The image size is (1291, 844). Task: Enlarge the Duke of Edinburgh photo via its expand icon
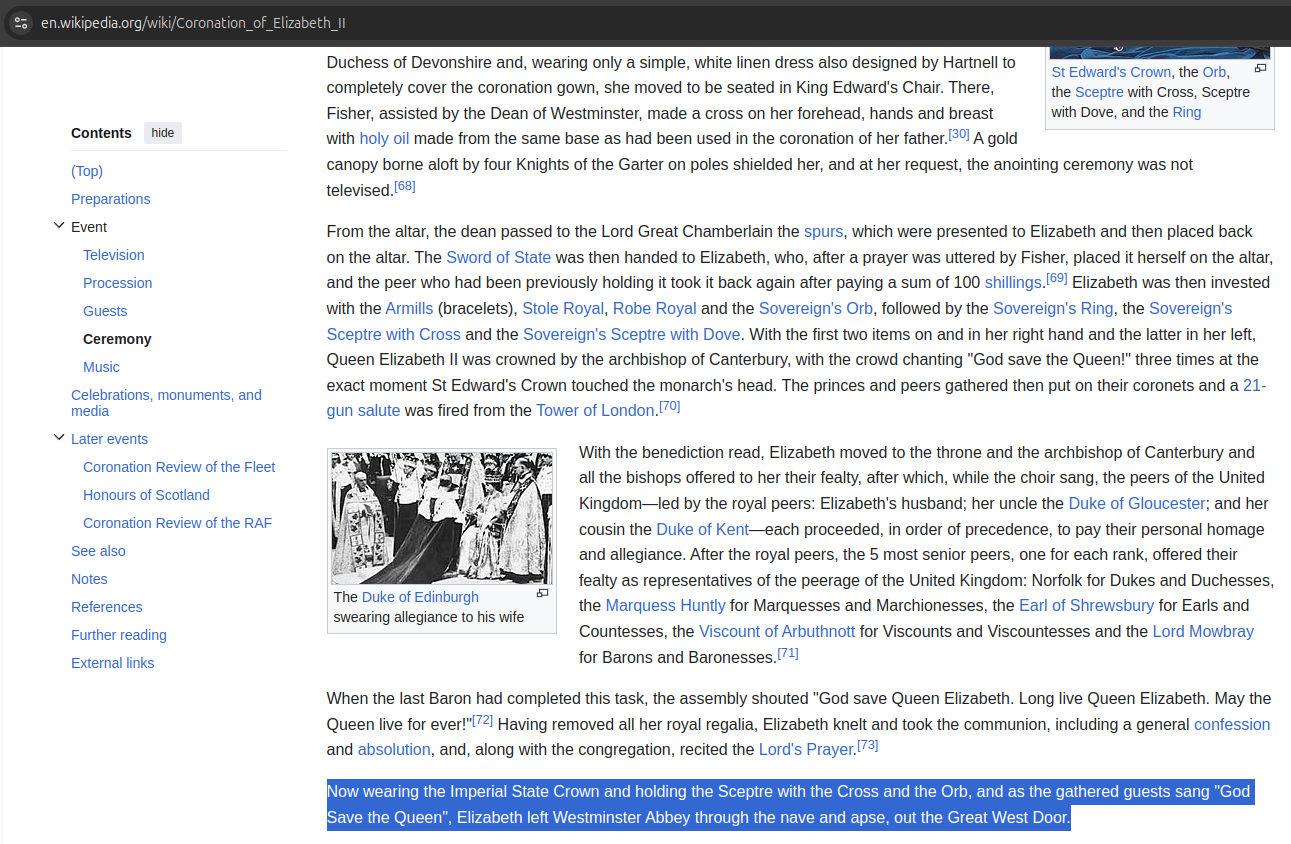(x=543, y=592)
